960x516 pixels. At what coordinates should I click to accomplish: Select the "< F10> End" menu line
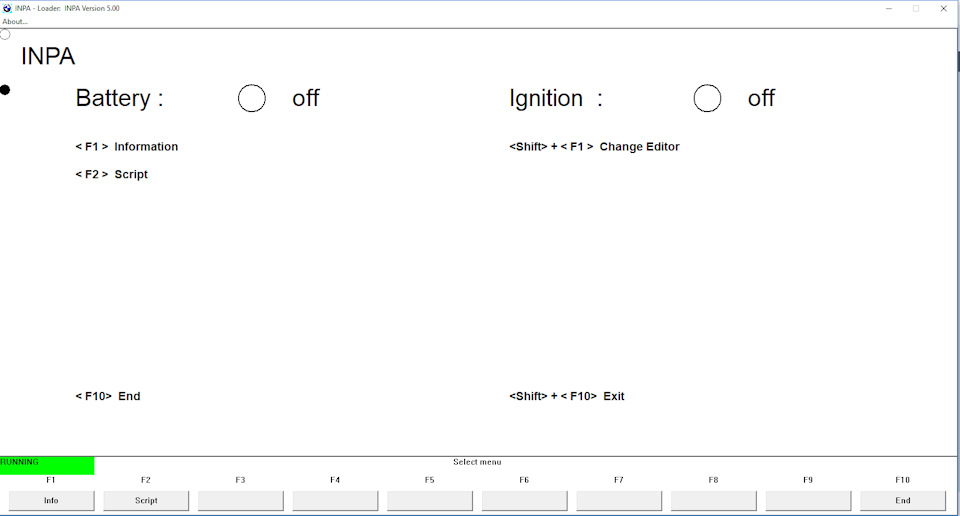click(108, 397)
